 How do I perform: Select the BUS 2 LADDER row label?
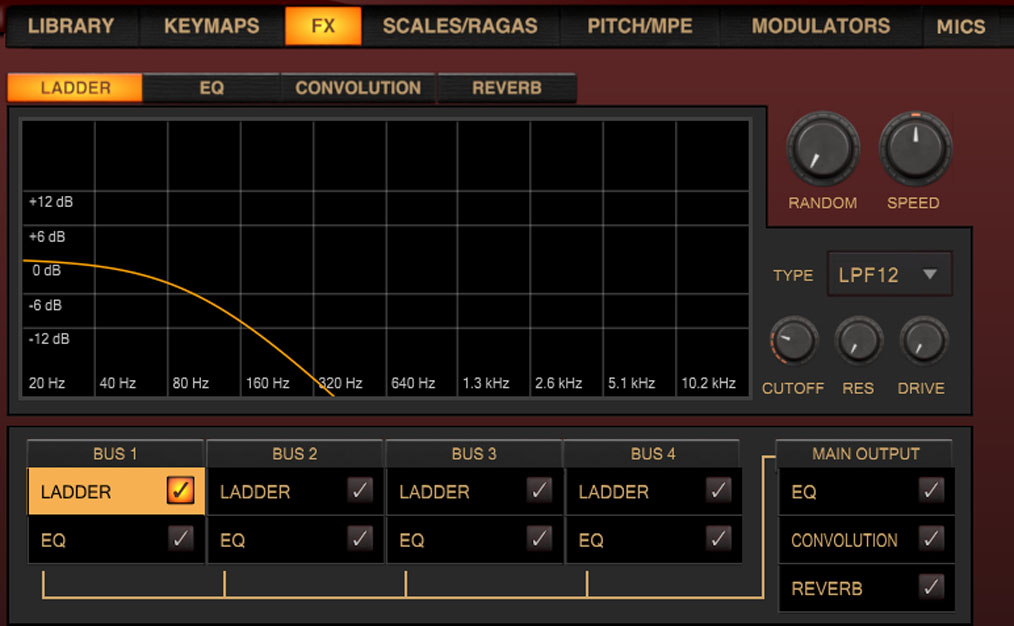[x=255, y=492]
